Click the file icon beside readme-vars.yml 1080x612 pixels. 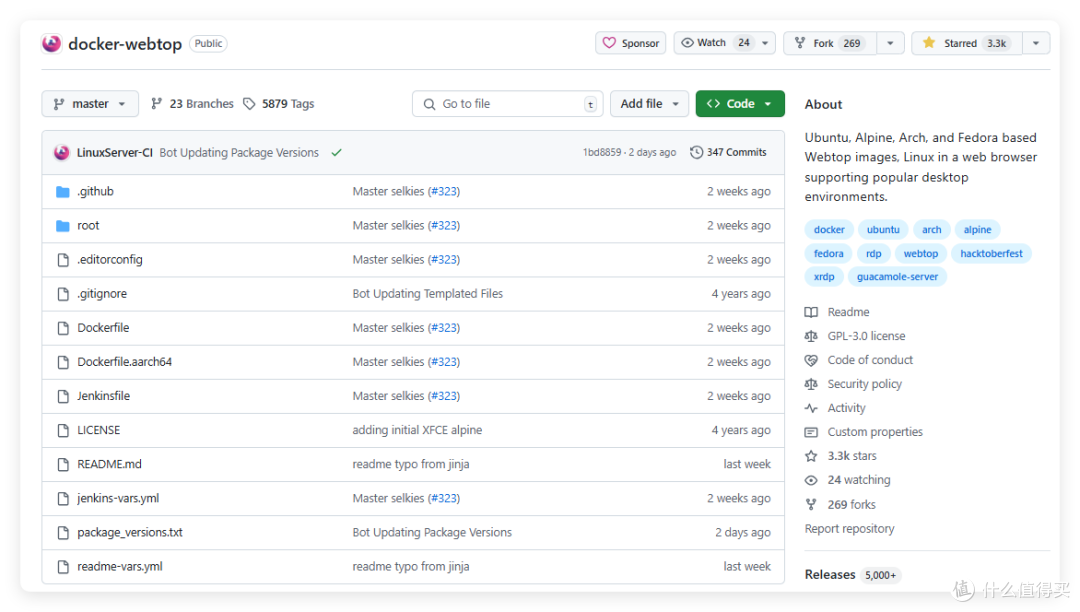coord(63,567)
